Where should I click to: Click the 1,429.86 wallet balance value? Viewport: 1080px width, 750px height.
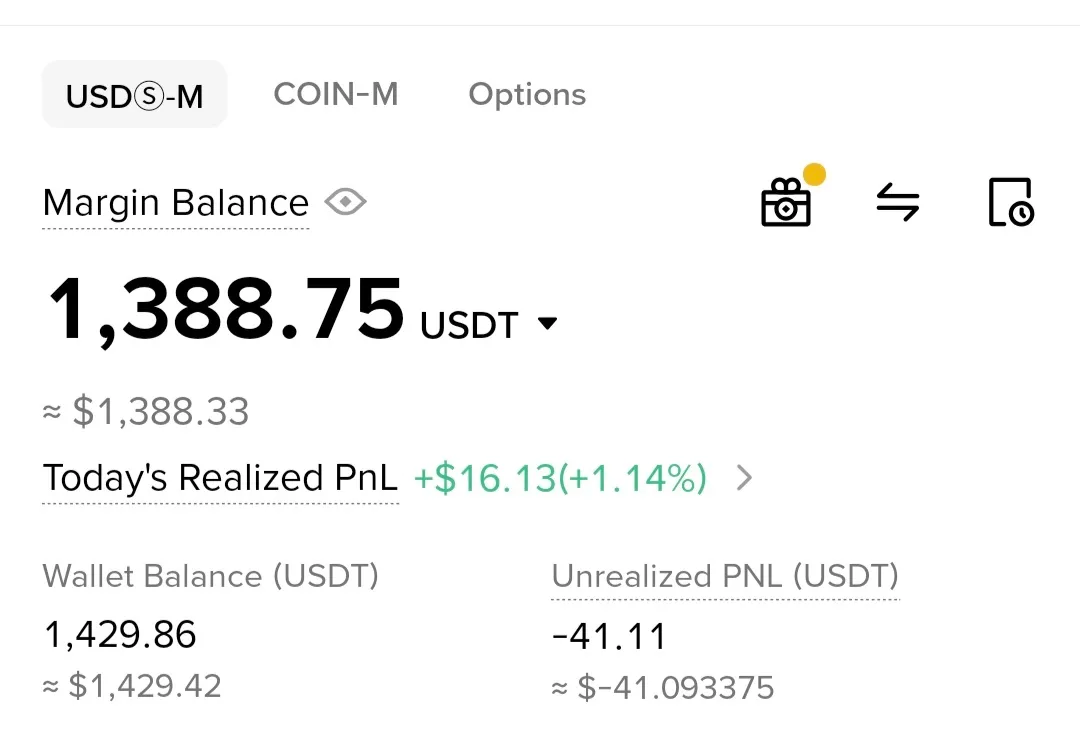[x=120, y=635]
